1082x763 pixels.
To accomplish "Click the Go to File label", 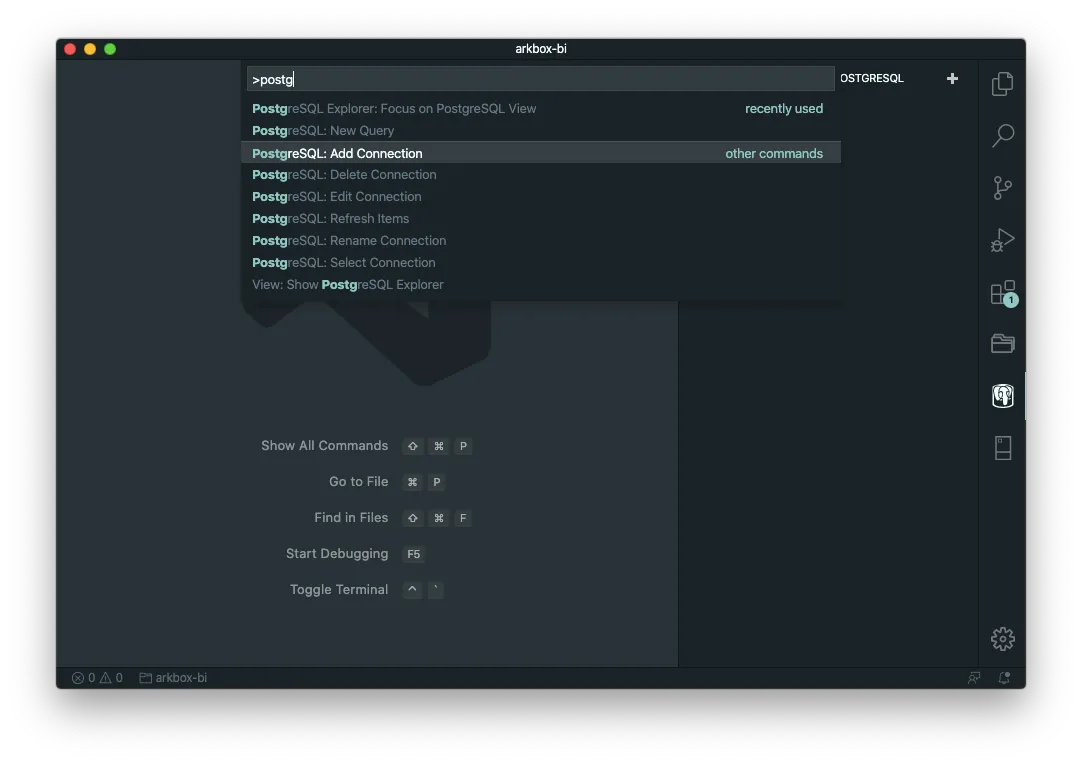I will (x=358, y=482).
